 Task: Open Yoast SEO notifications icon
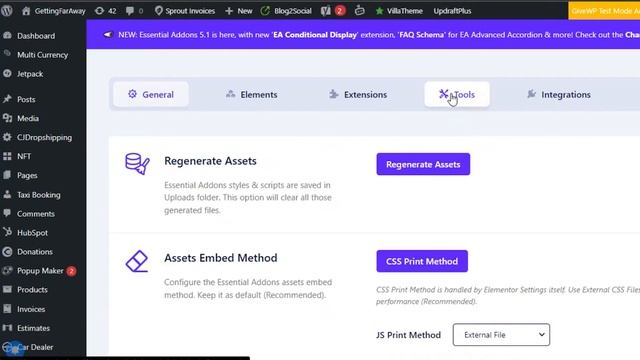(333, 11)
